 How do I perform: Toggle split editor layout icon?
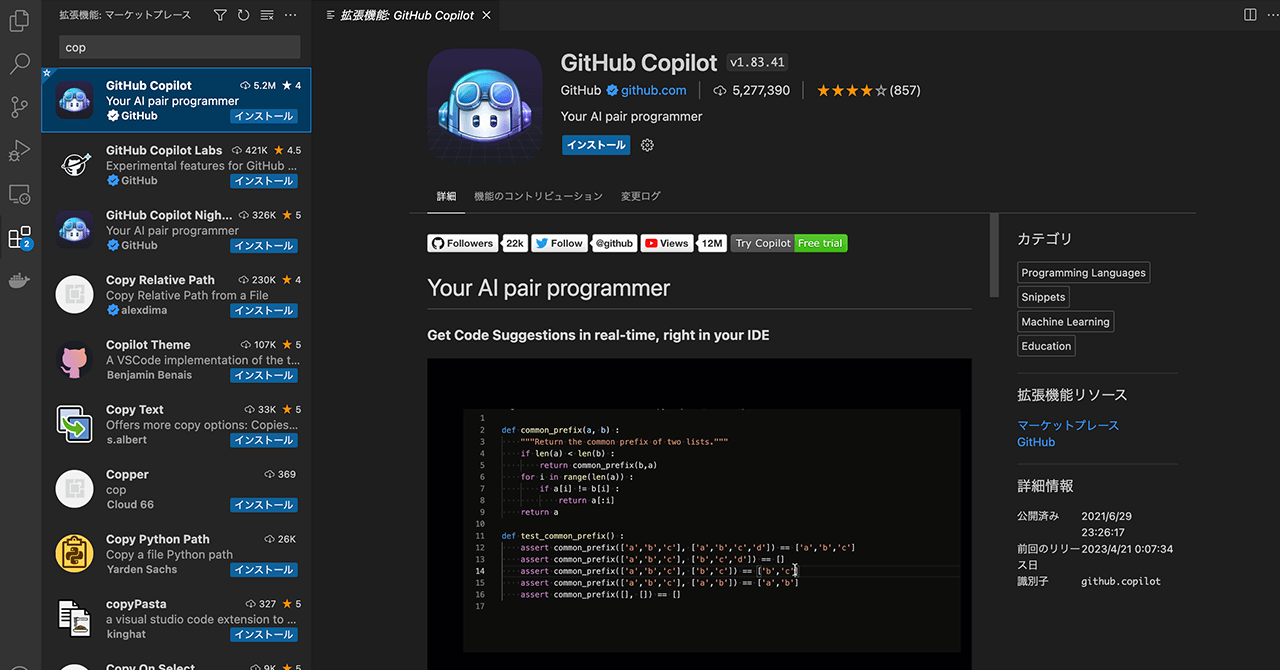click(x=1250, y=15)
